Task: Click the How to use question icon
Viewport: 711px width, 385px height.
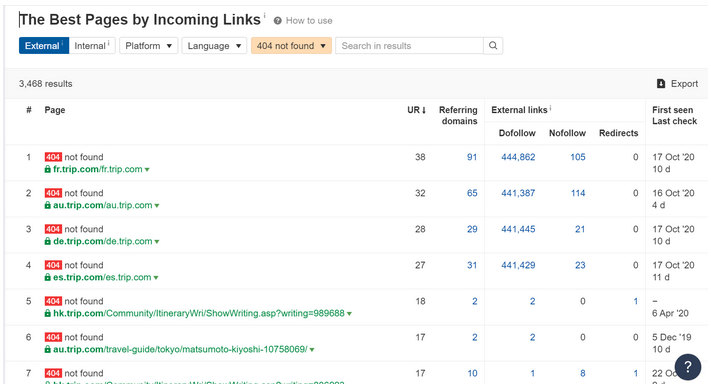Action: point(278,21)
